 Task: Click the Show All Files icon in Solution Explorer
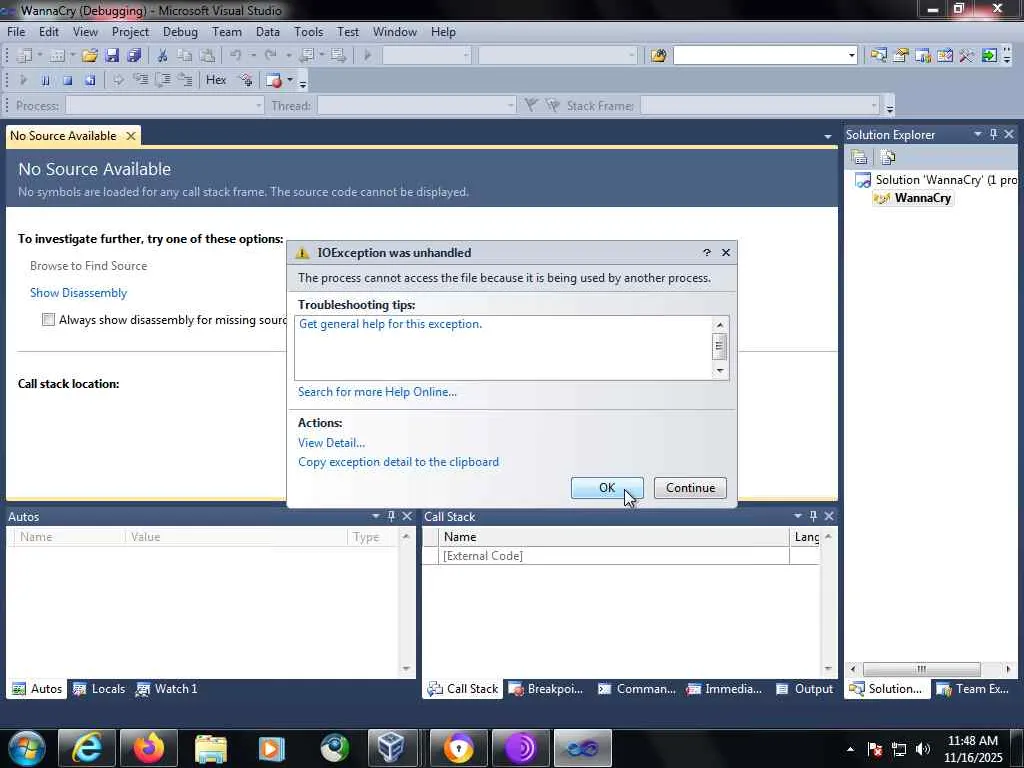[888, 157]
